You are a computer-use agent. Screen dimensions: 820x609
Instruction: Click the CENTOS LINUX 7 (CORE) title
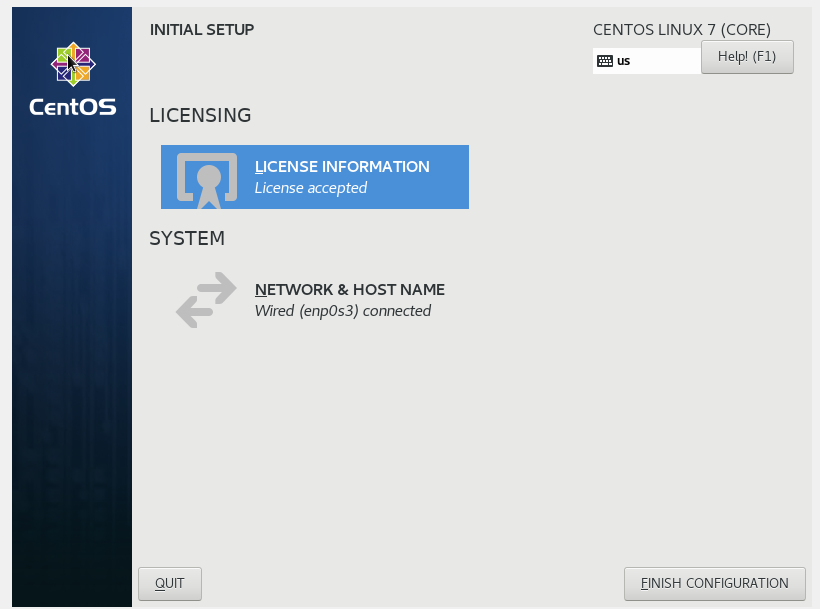(x=682, y=30)
